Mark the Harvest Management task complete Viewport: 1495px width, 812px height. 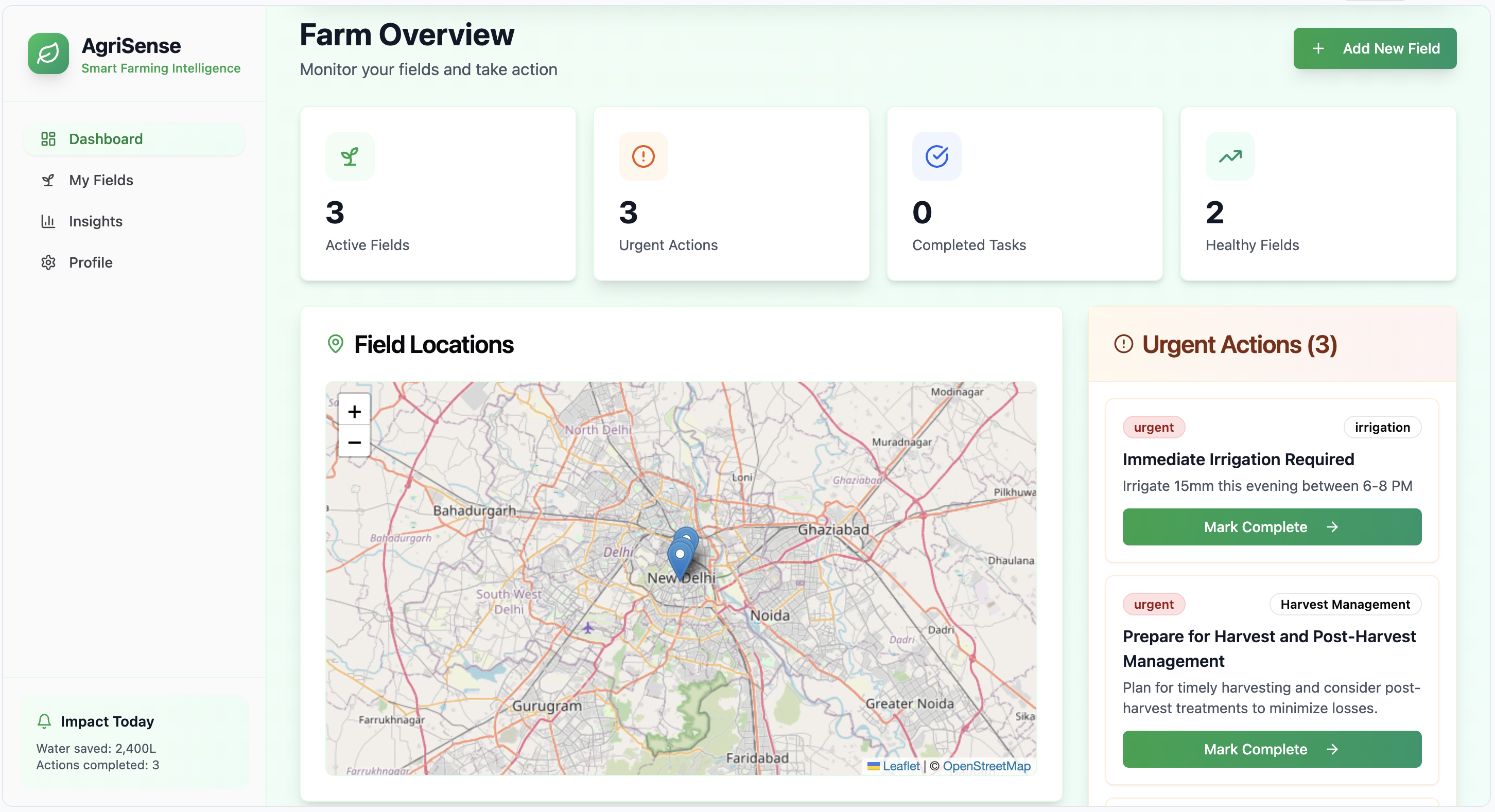tap(1271, 749)
